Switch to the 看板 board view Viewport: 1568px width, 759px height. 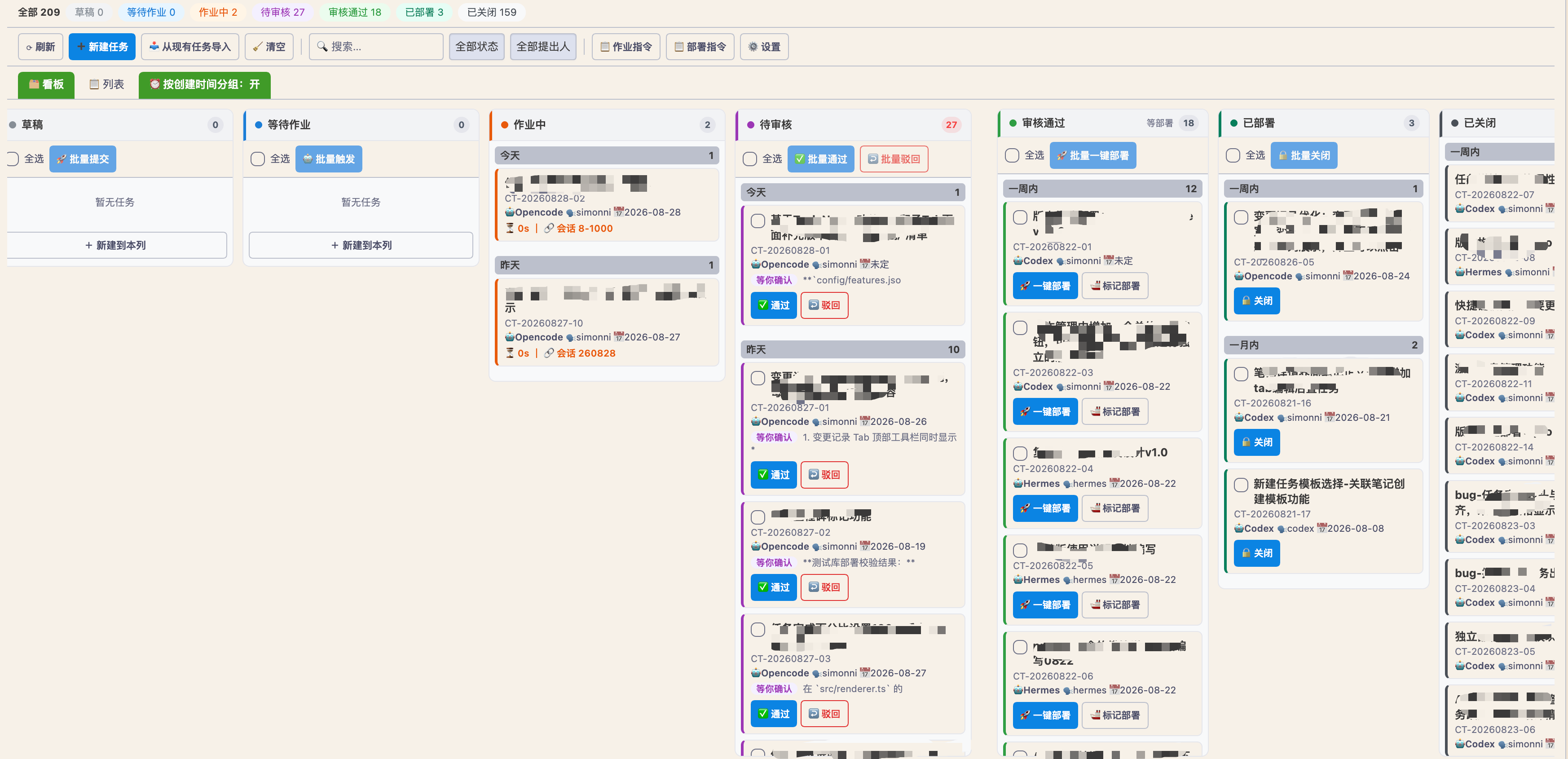[46, 84]
